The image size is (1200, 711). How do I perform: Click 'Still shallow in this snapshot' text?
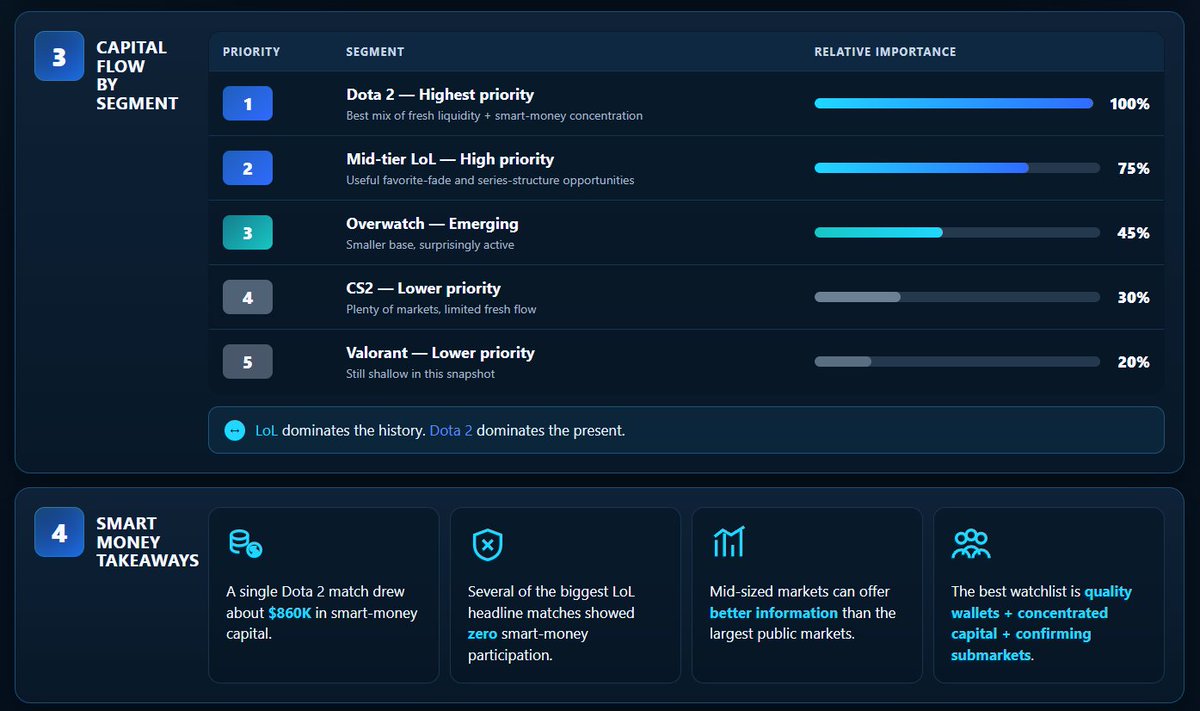click(420, 374)
